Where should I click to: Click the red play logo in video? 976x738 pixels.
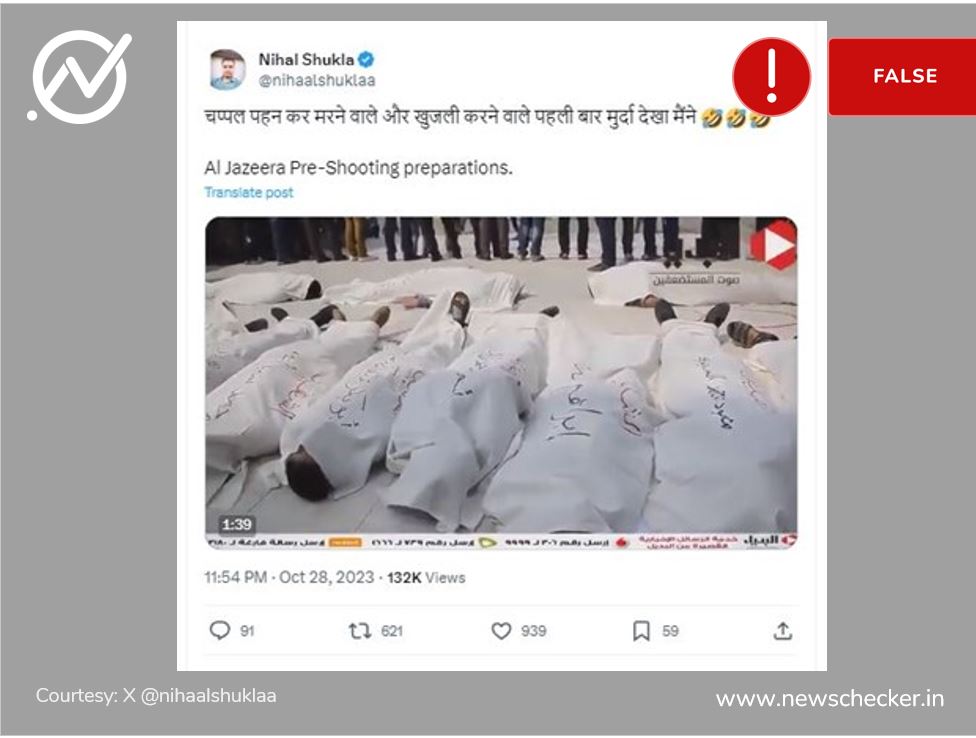774,245
